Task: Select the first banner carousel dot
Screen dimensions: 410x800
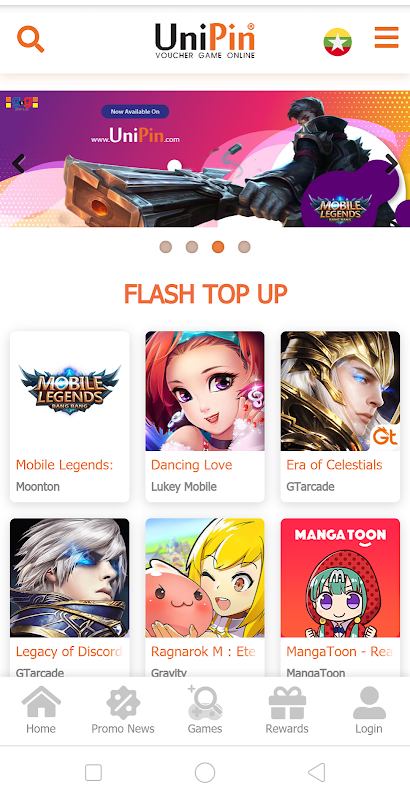Action: pyautogui.click(x=166, y=247)
